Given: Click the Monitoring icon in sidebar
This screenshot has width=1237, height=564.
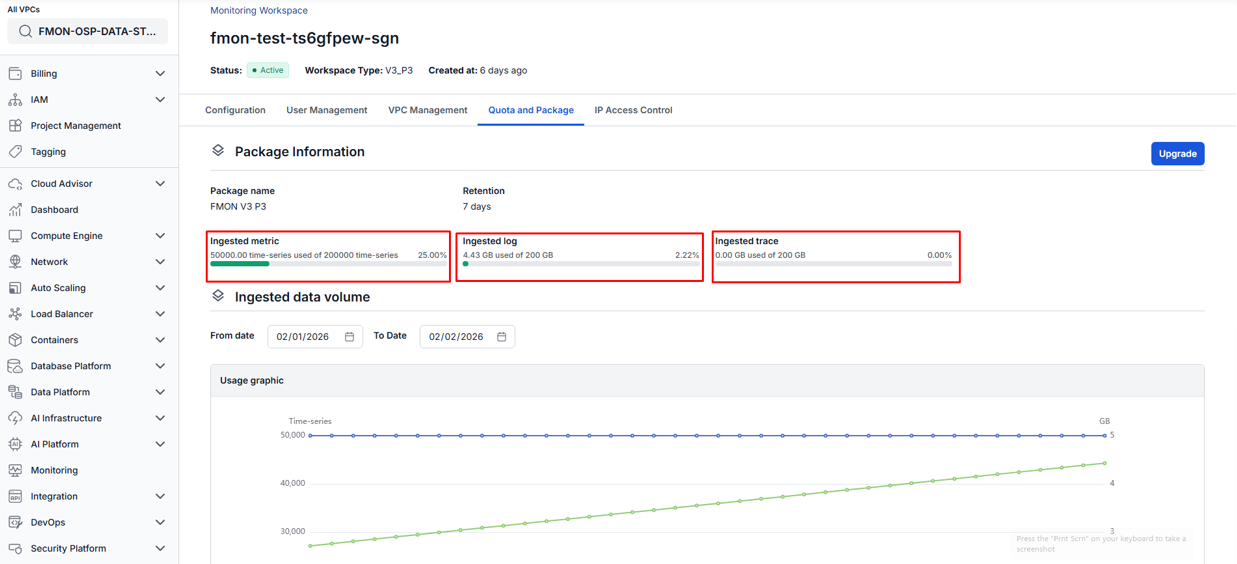Looking at the screenshot, I should (x=15, y=470).
